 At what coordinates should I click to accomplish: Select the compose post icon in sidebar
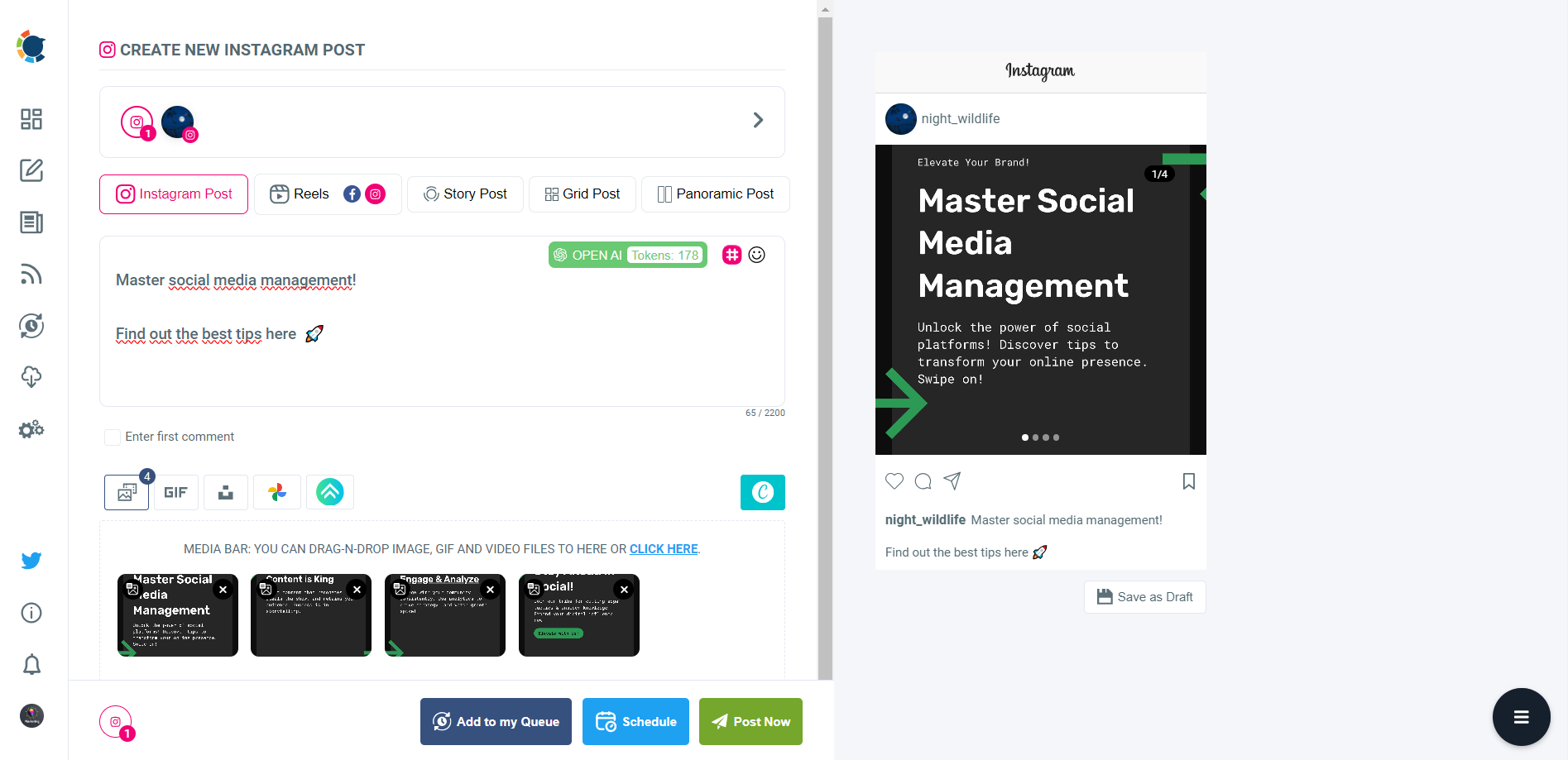click(x=31, y=170)
